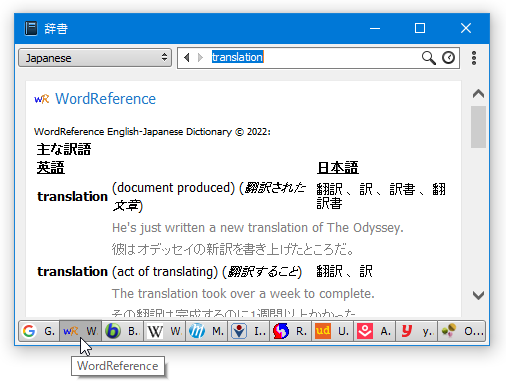
Task: Switch to the ud Urban Dictionary tab
Action: (333, 331)
